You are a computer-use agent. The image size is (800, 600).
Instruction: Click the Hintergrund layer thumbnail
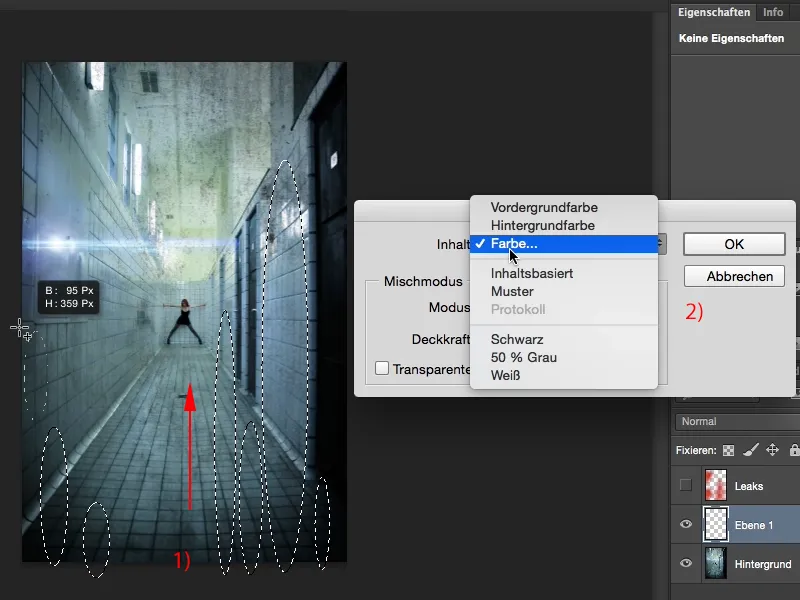[717, 563]
